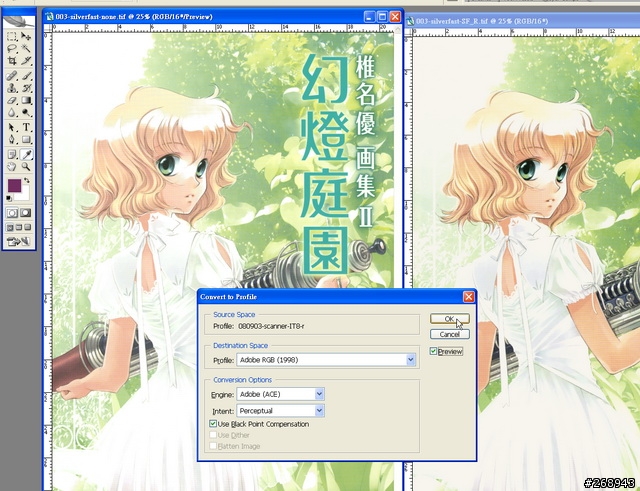Viewport: 640px width, 491px height.
Task: Click the 003-silverfast-none.tif title bar
Action: tap(204, 17)
